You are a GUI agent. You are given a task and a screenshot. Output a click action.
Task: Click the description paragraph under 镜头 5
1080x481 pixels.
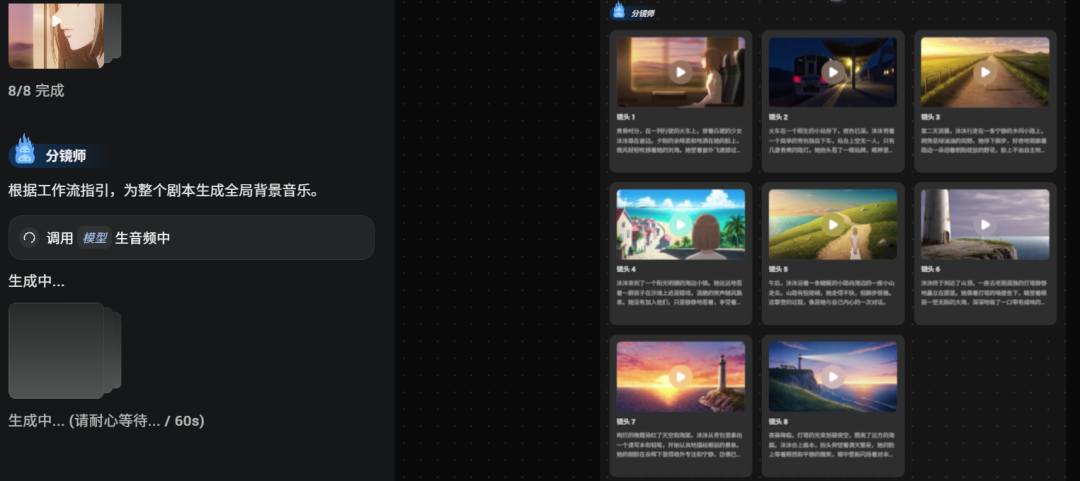833,292
